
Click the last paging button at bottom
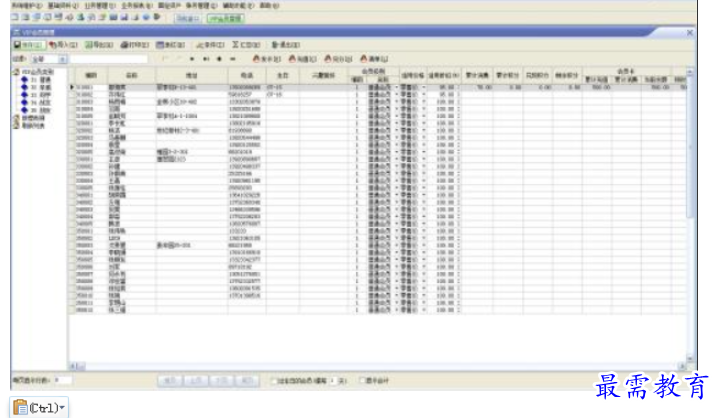[x=247, y=380]
